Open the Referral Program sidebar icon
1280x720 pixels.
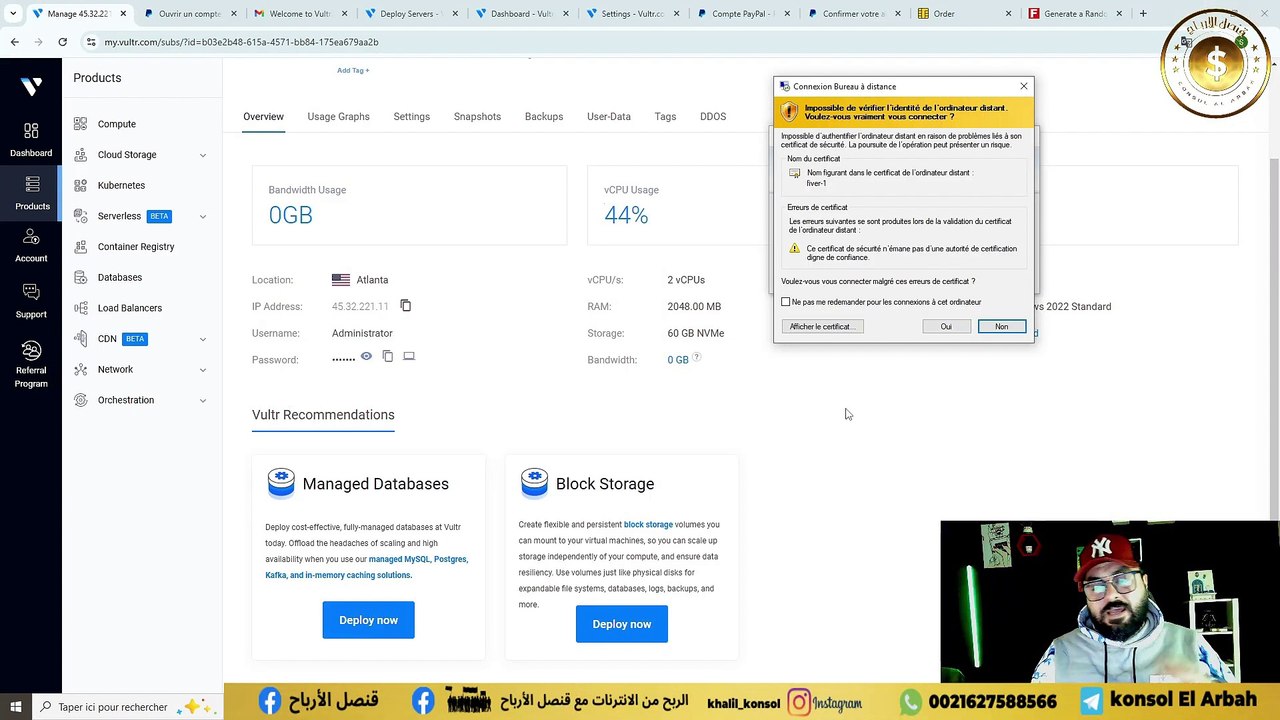pos(31,364)
